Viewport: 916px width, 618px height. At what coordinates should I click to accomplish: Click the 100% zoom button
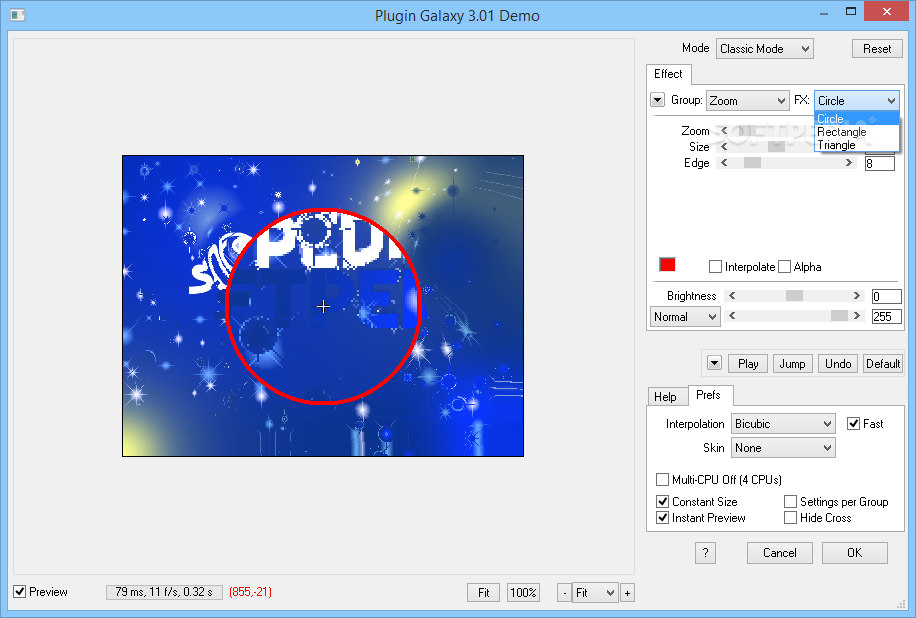tap(523, 592)
